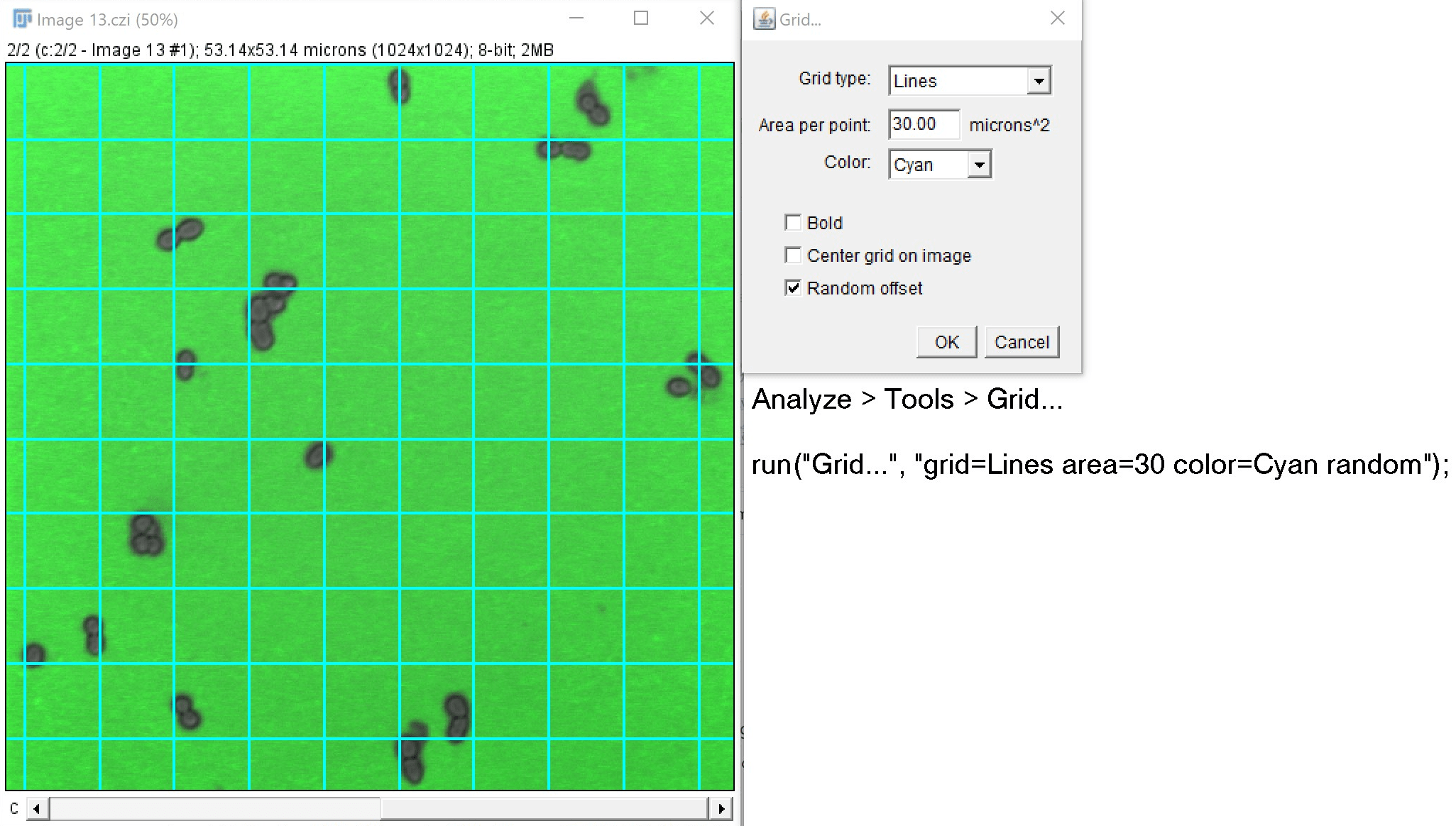Click the Java coffee cup icon on Grid dialog

coord(765,18)
